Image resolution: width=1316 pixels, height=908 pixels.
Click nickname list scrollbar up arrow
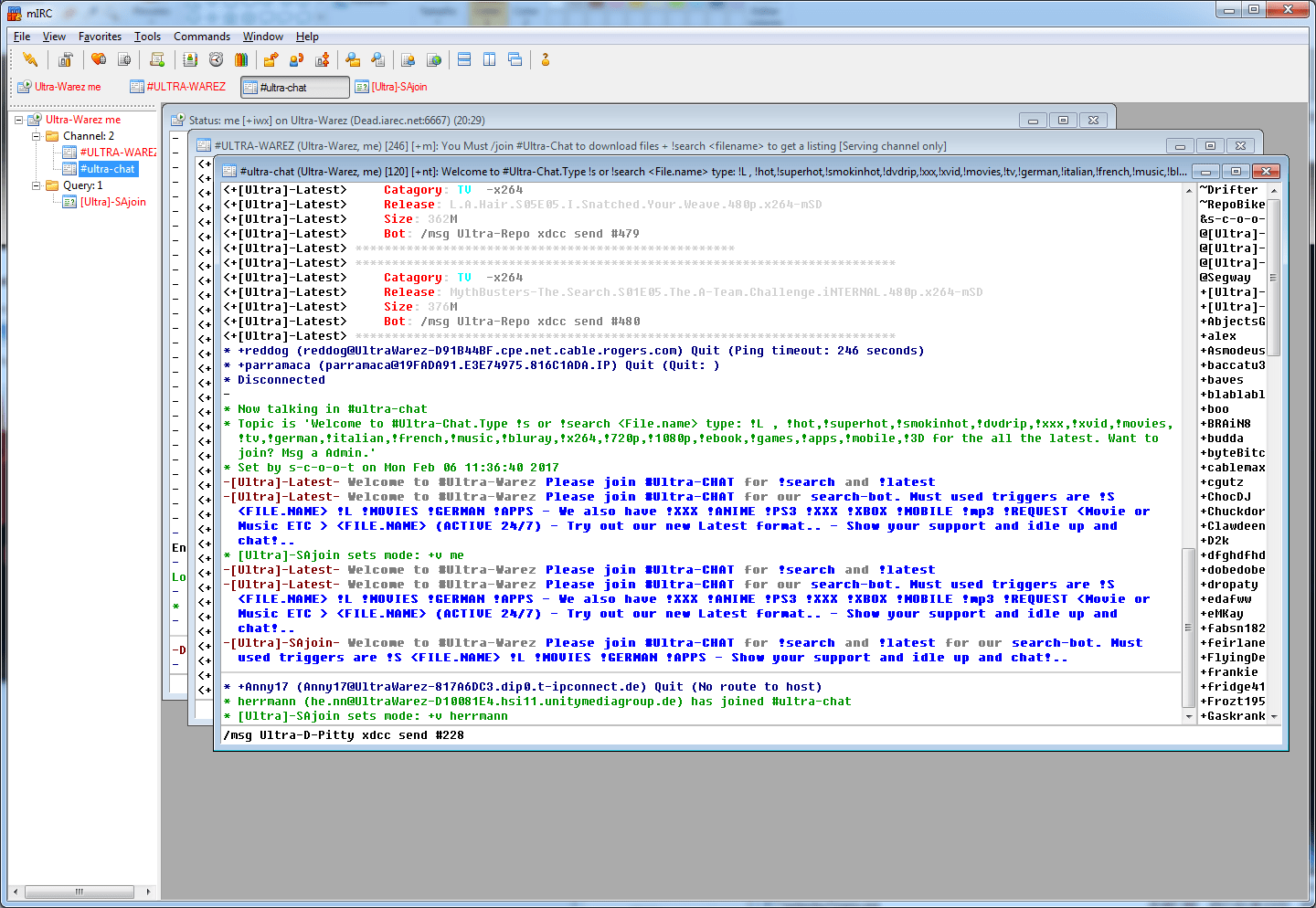pos(1274,190)
